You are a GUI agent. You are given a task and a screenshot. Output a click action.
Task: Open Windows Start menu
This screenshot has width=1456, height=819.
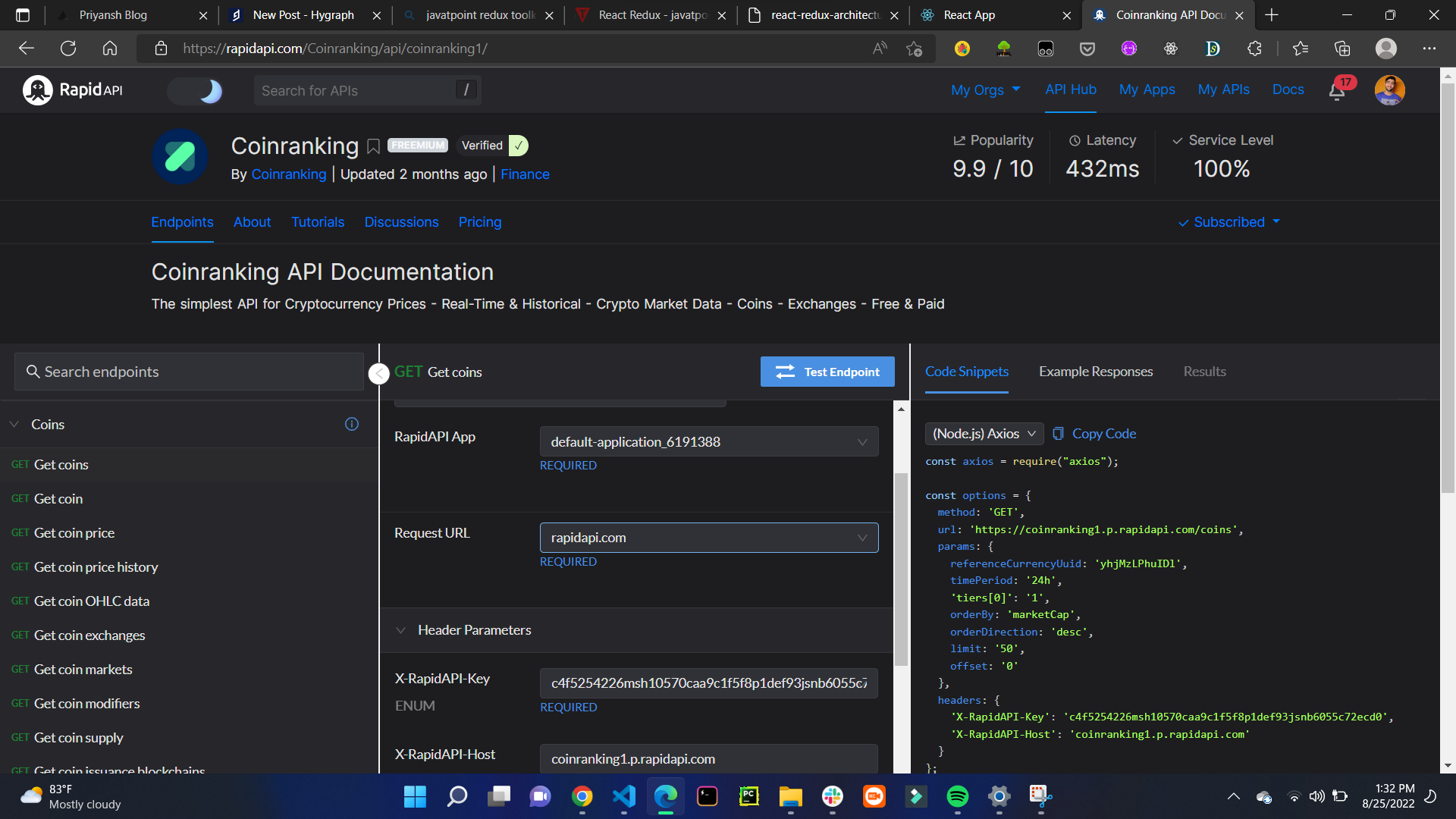coord(415,796)
